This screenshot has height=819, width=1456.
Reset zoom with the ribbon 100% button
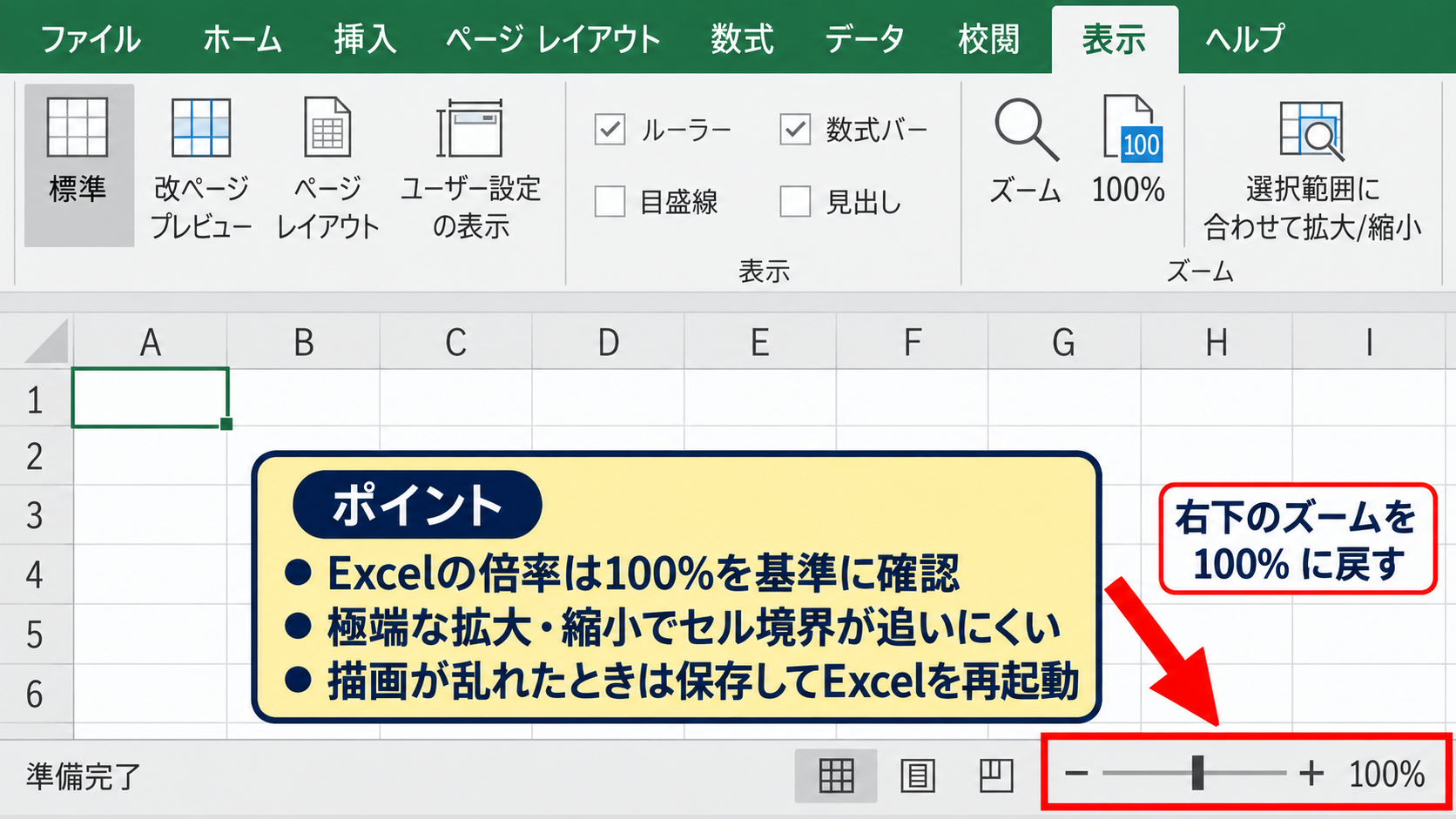(x=1129, y=151)
